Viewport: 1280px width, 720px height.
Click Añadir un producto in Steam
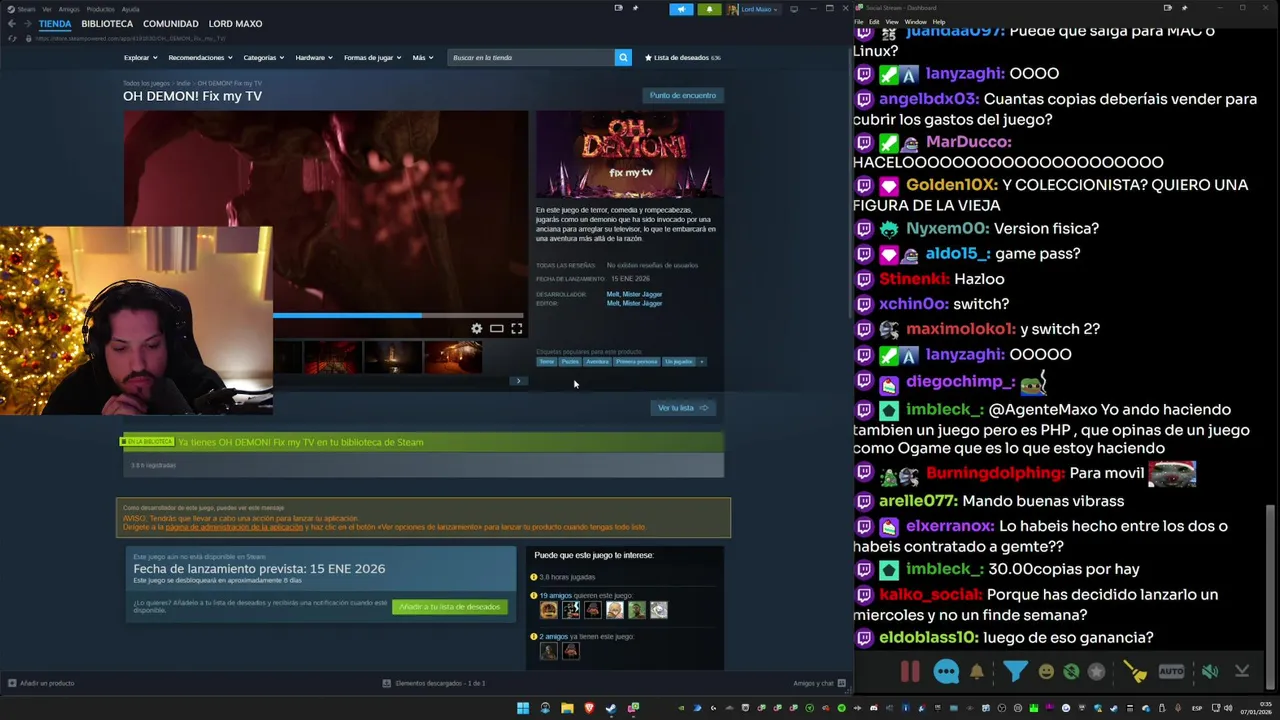[x=41, y=683]
